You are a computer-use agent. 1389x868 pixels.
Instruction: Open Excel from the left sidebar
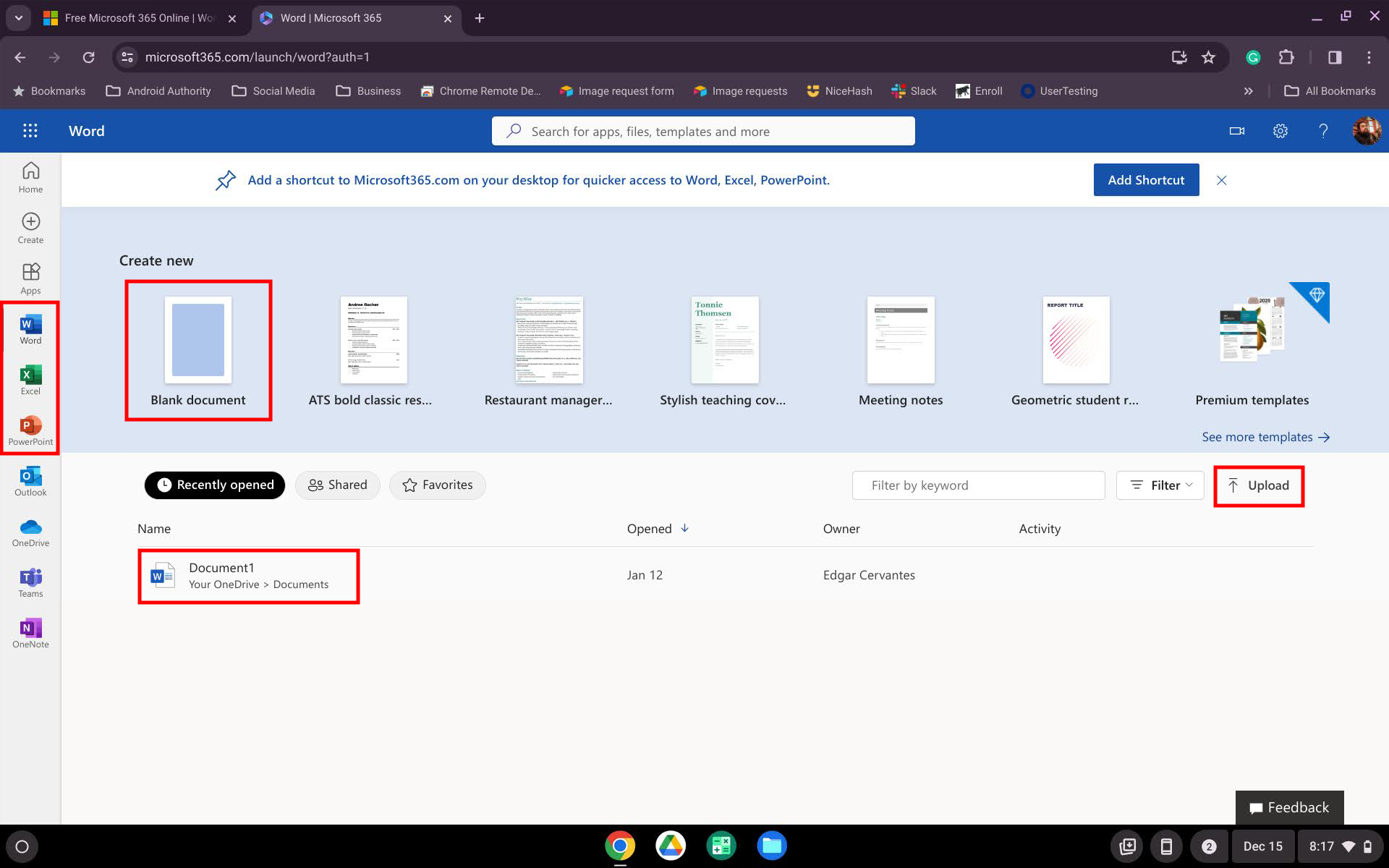[30, 380]
